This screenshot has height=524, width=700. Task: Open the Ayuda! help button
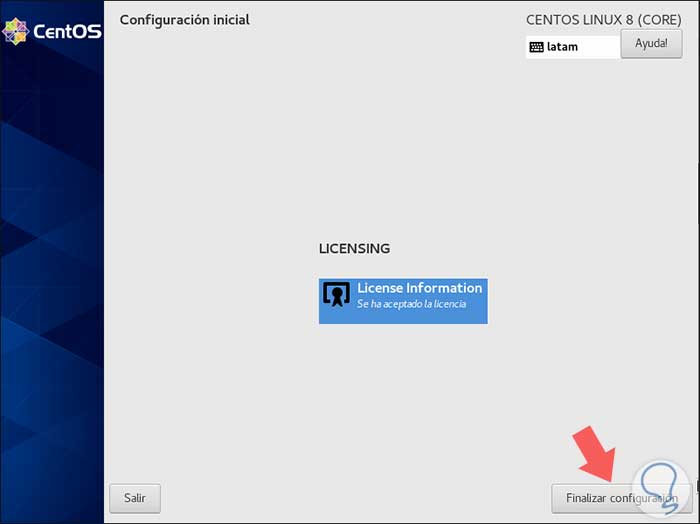point(651,44)
